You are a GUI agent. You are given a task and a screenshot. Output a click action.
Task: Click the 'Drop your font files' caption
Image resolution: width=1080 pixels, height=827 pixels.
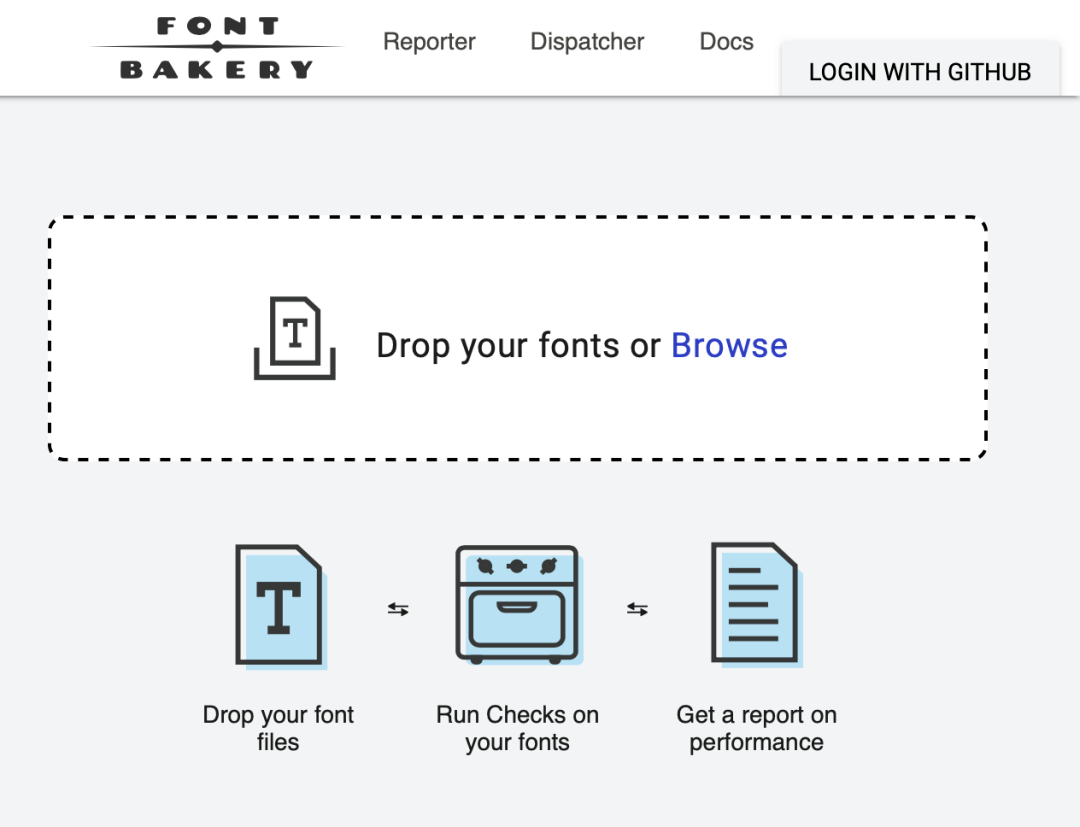click(278, 728)
